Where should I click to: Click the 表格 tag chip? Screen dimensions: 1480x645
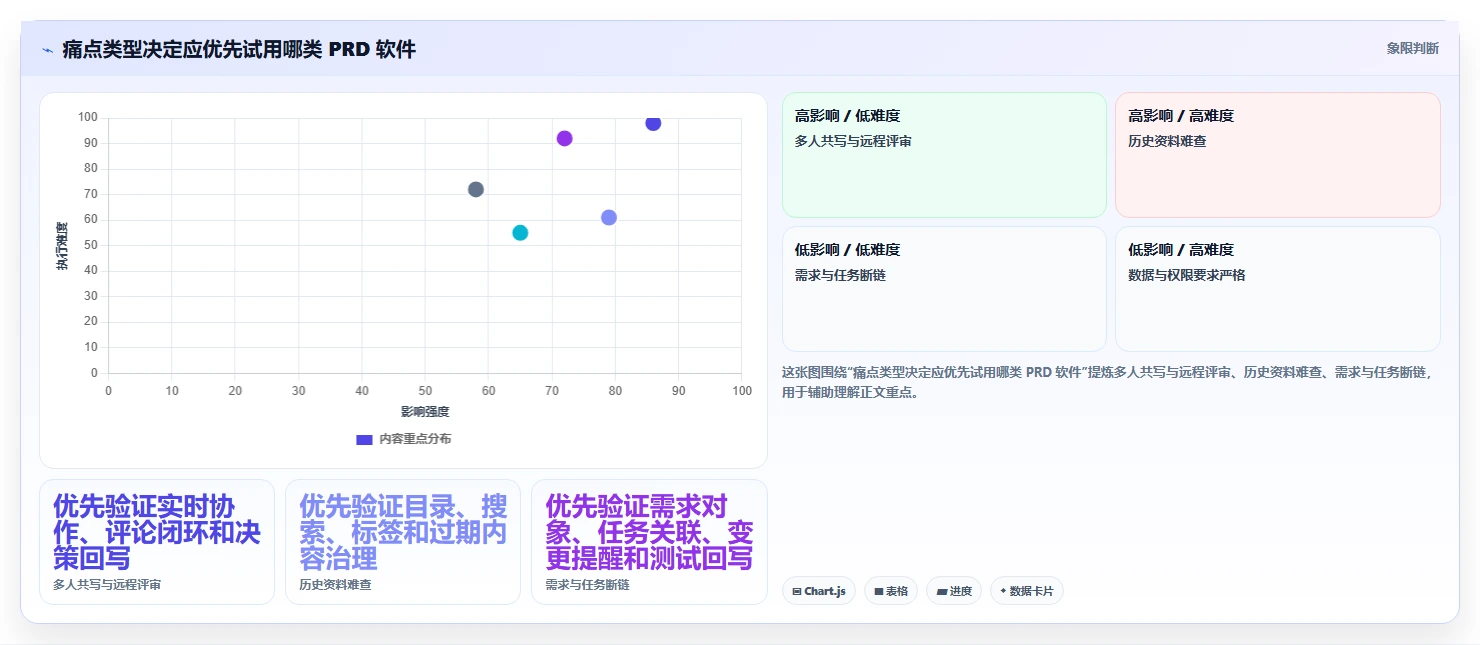coord(891,591)
